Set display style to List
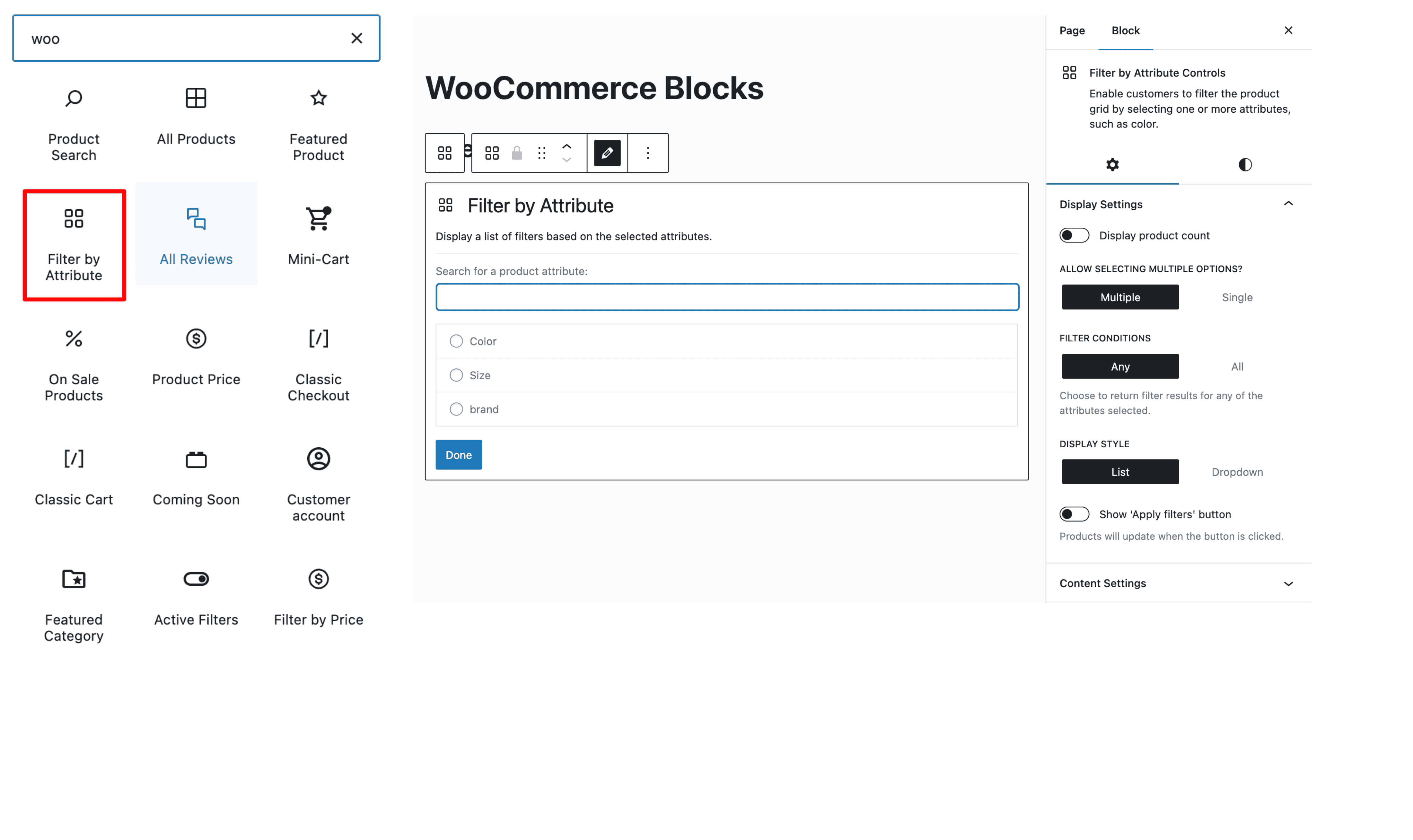The width and height of the screenshot is (1413, 840). 1120,471
